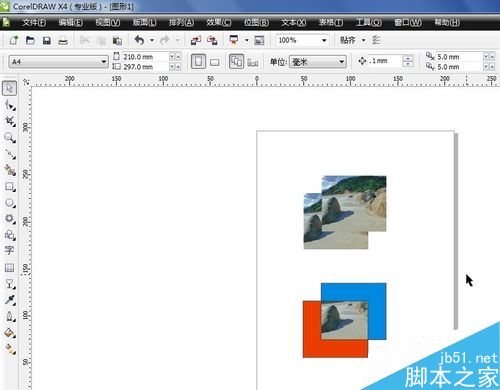The height and width of the screenshot is (390, 500).
Task: Expand the application launcher dropdown arrow
Action: [247, 40]
